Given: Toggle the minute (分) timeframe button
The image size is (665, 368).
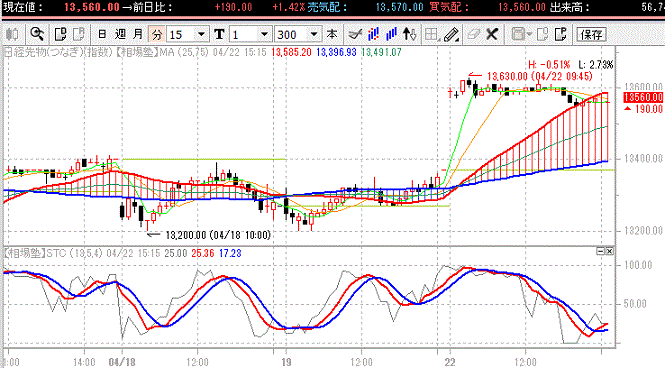Looking at the screenshot, I should [x=156, y=34].
